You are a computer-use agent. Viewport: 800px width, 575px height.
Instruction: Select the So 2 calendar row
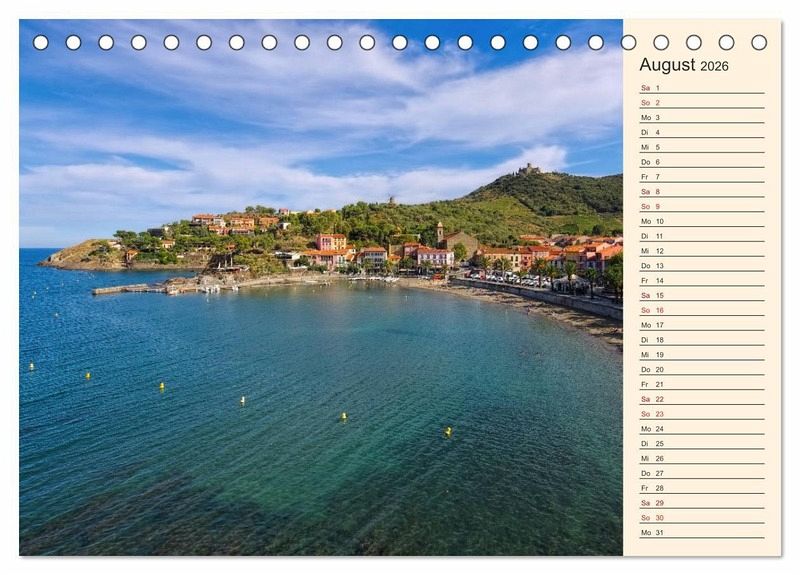702,103
